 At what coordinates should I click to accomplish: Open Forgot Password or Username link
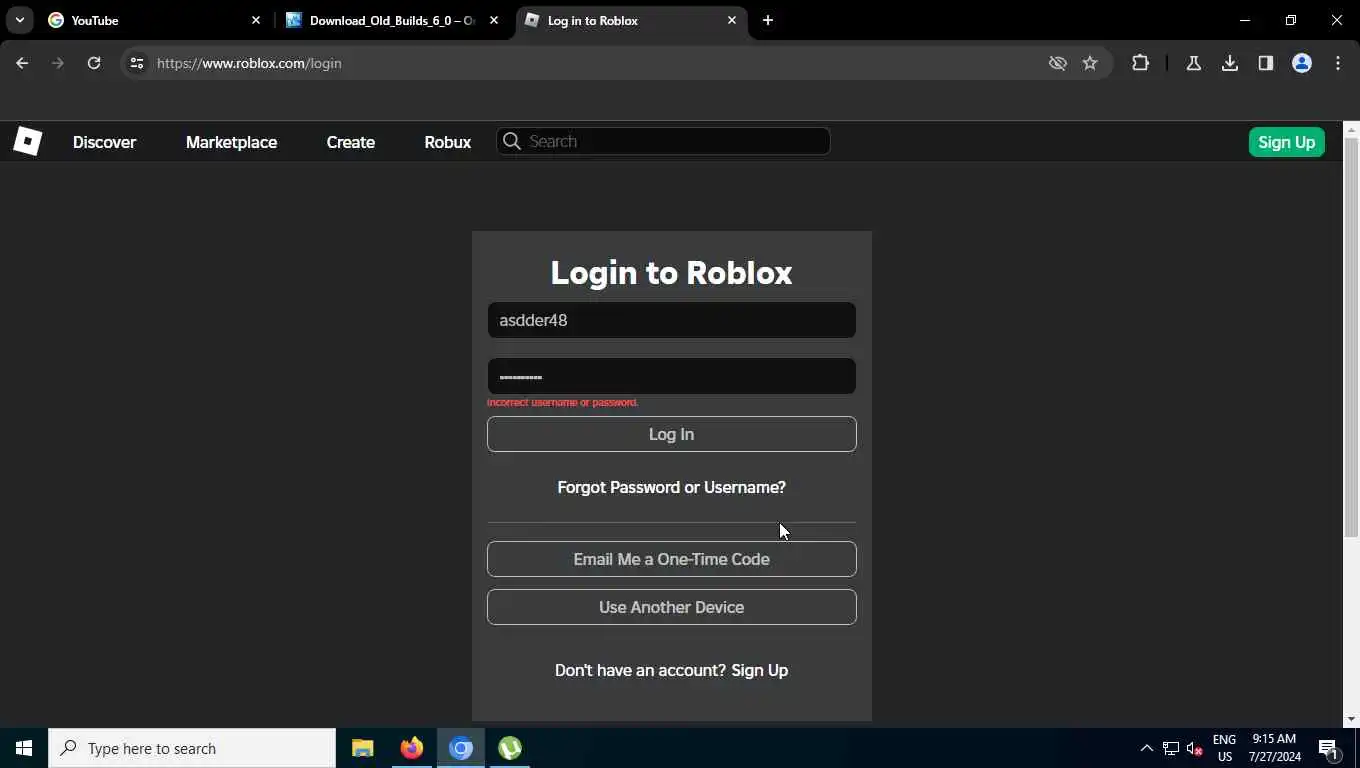click(671, 487)
